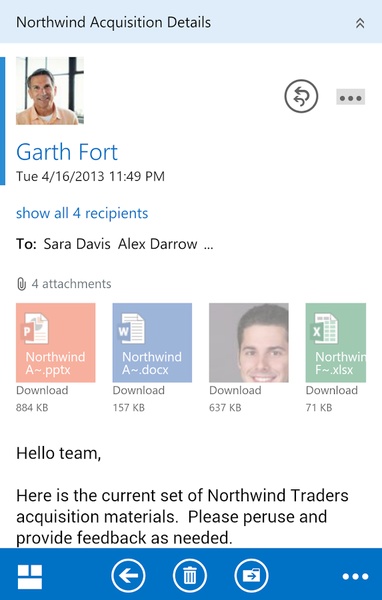The height and width of the screenshot is (600, 382).
Task: Open more options in bottom bar
Action: (355, 577)
